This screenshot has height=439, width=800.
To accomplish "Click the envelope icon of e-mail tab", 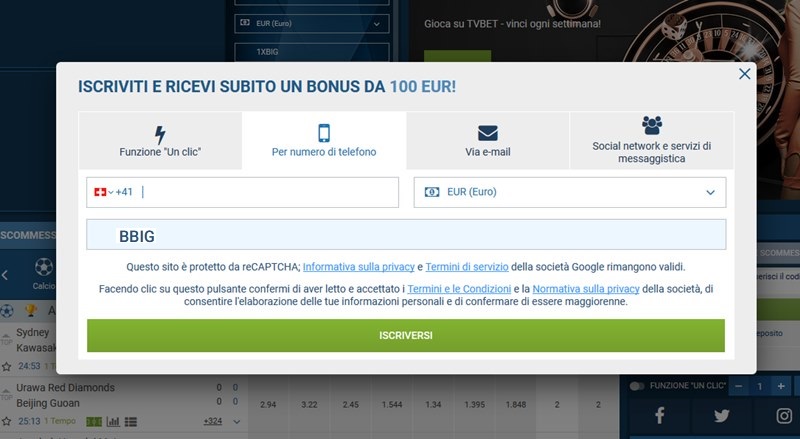I will (488, 133).
